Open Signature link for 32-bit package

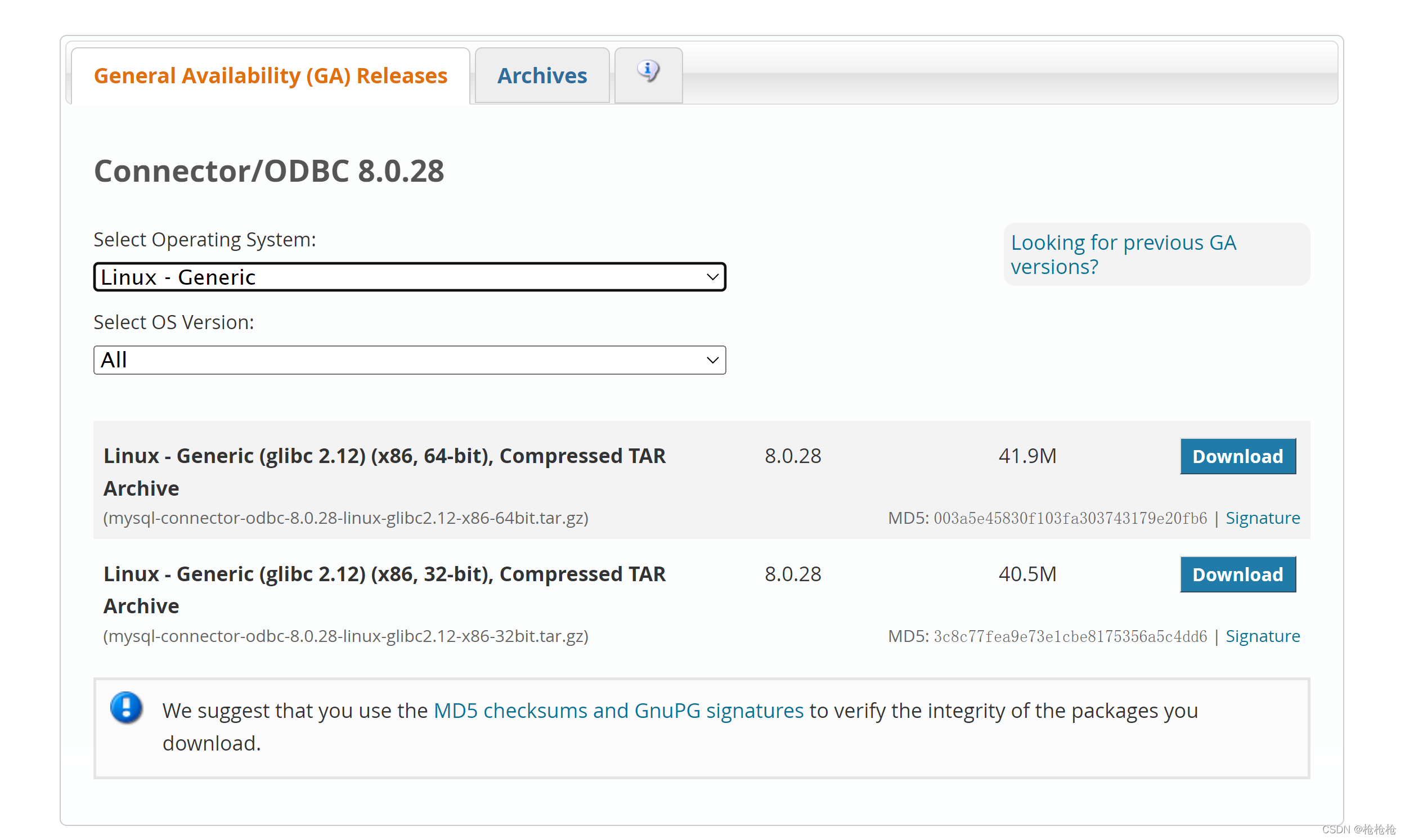(1262, 636)
